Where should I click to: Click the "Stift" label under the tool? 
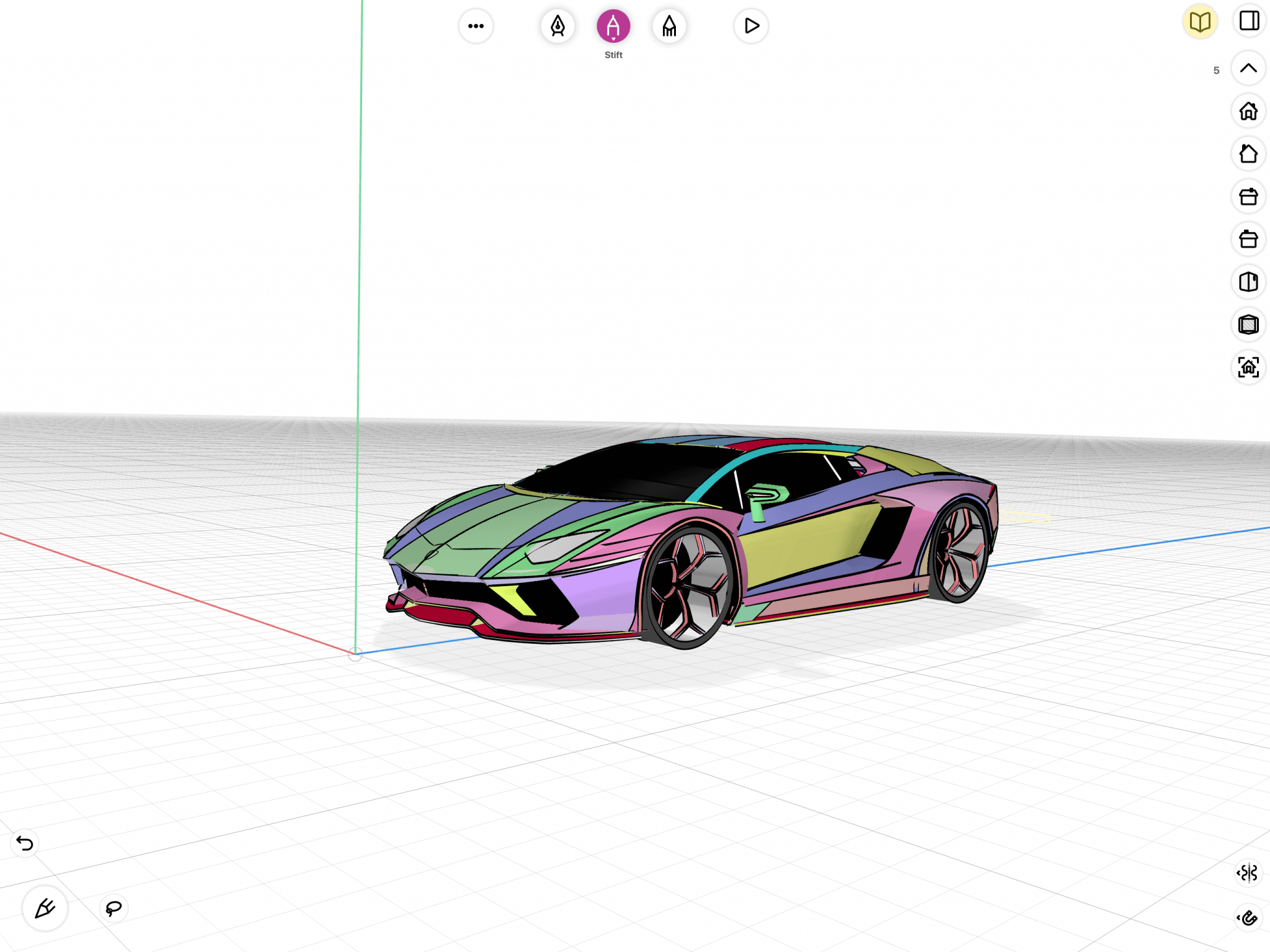[613, 55]
